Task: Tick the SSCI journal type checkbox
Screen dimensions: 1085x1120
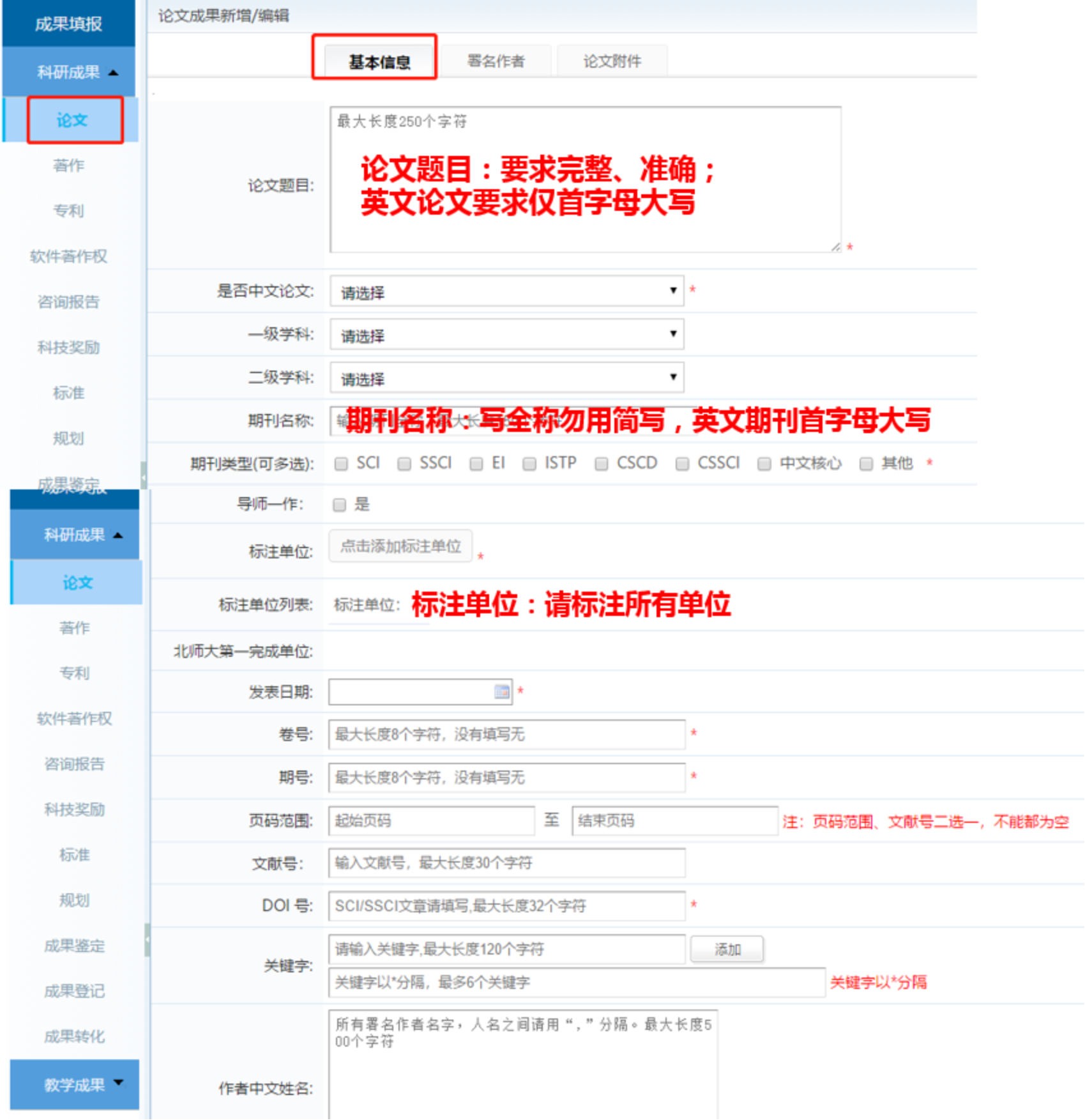Action: tap(404, 464)
